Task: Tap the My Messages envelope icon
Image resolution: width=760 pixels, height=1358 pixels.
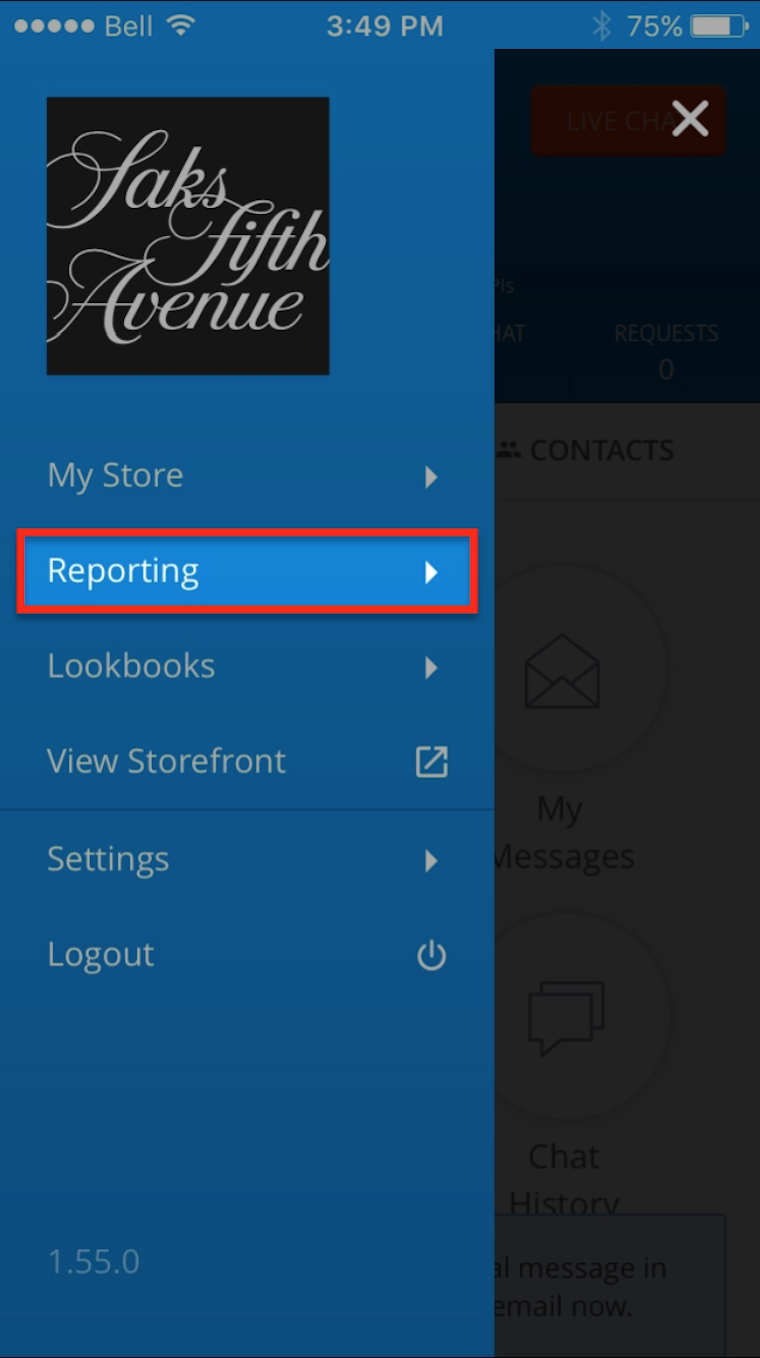Action: pyautogui.click(x=562, y=672)
